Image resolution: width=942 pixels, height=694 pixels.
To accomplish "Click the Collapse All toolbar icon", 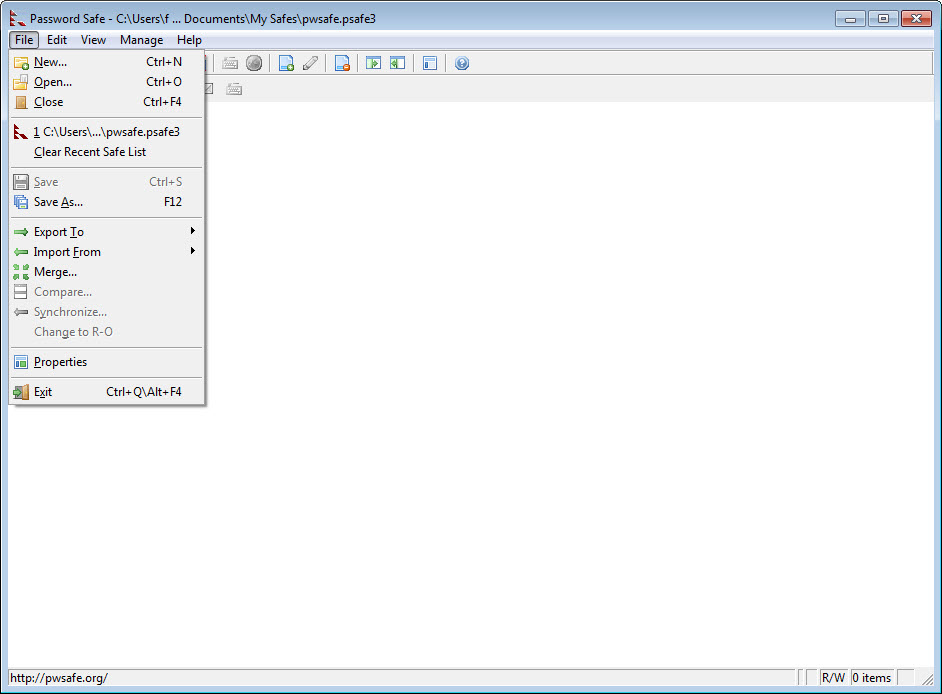I will (397, 63).
